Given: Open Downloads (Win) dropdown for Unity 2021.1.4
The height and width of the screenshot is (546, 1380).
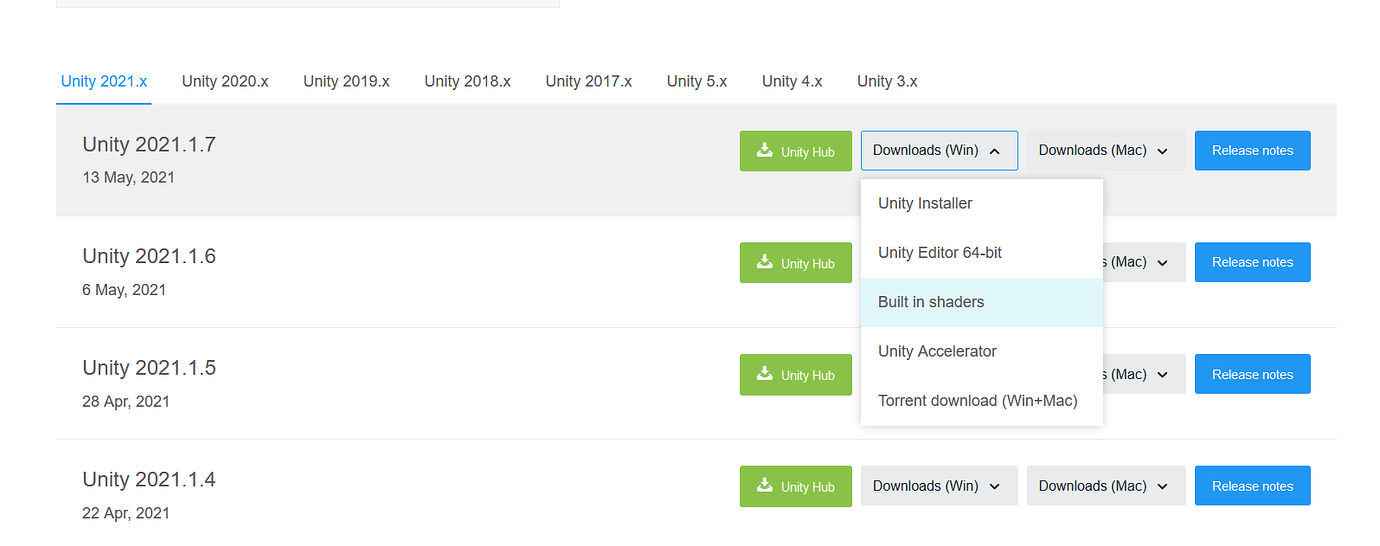Looking at the screenshot, I should point(938,486).
